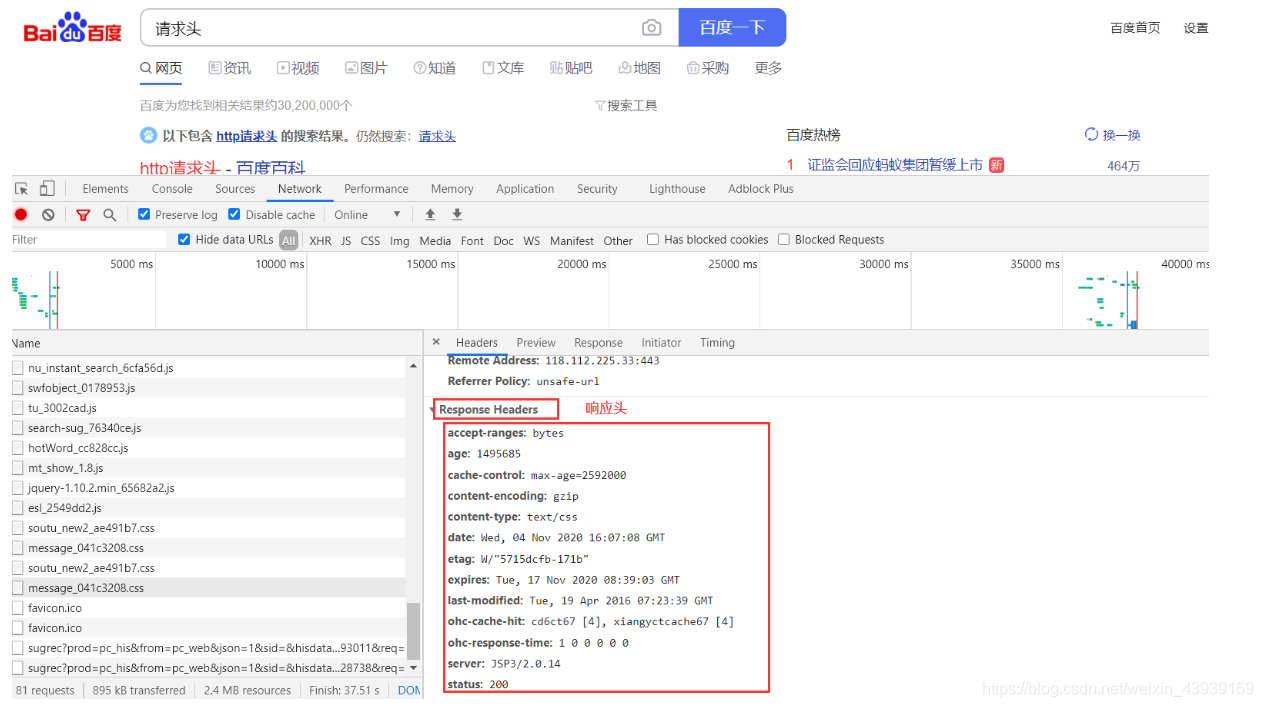Open the 证监会回应蚂蚁集团暂缓上市 hot topic

pyautogui.click(x=895, y=165)
